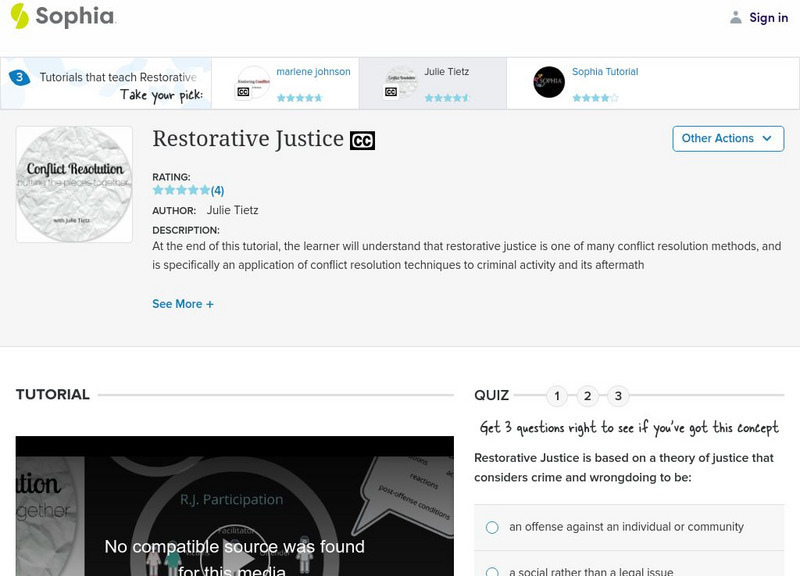Select quiz step 2 marker

pyautogui.click(x=587, y=394)
